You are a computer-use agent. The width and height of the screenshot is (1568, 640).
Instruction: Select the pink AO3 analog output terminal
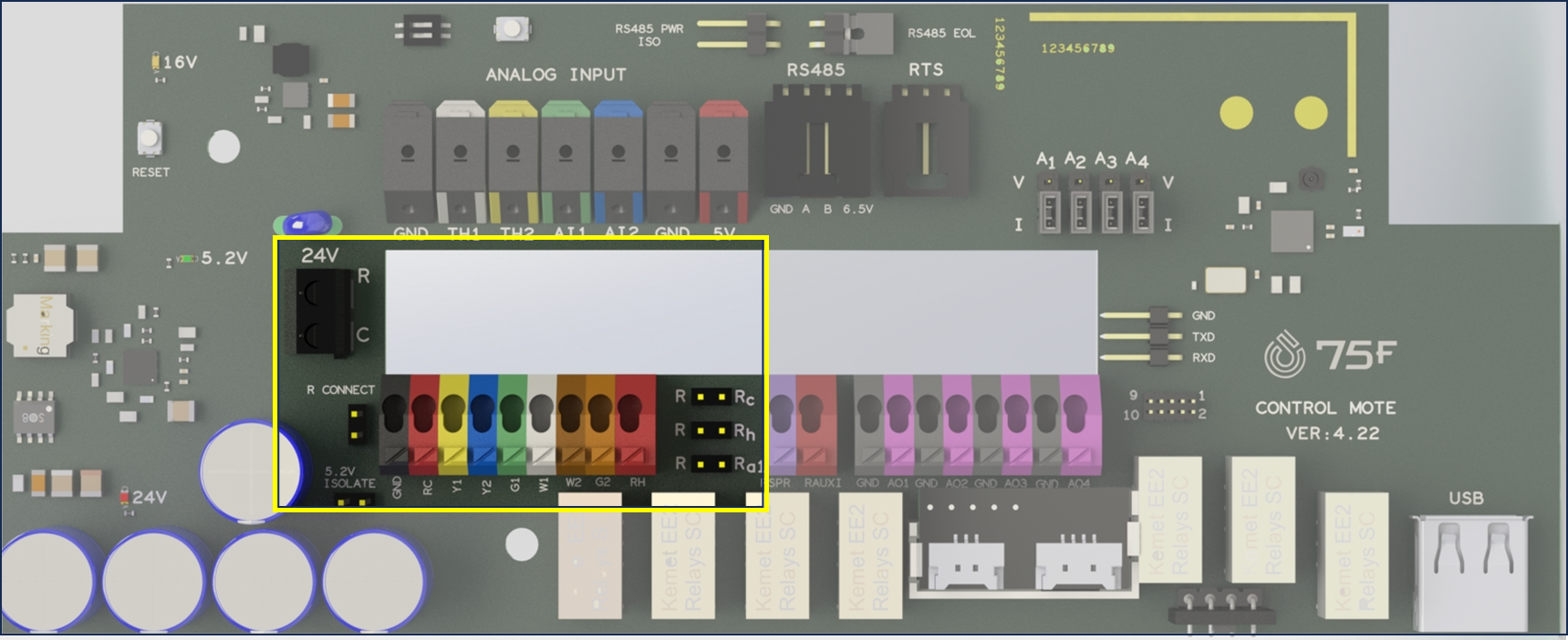click(1016, 424)
